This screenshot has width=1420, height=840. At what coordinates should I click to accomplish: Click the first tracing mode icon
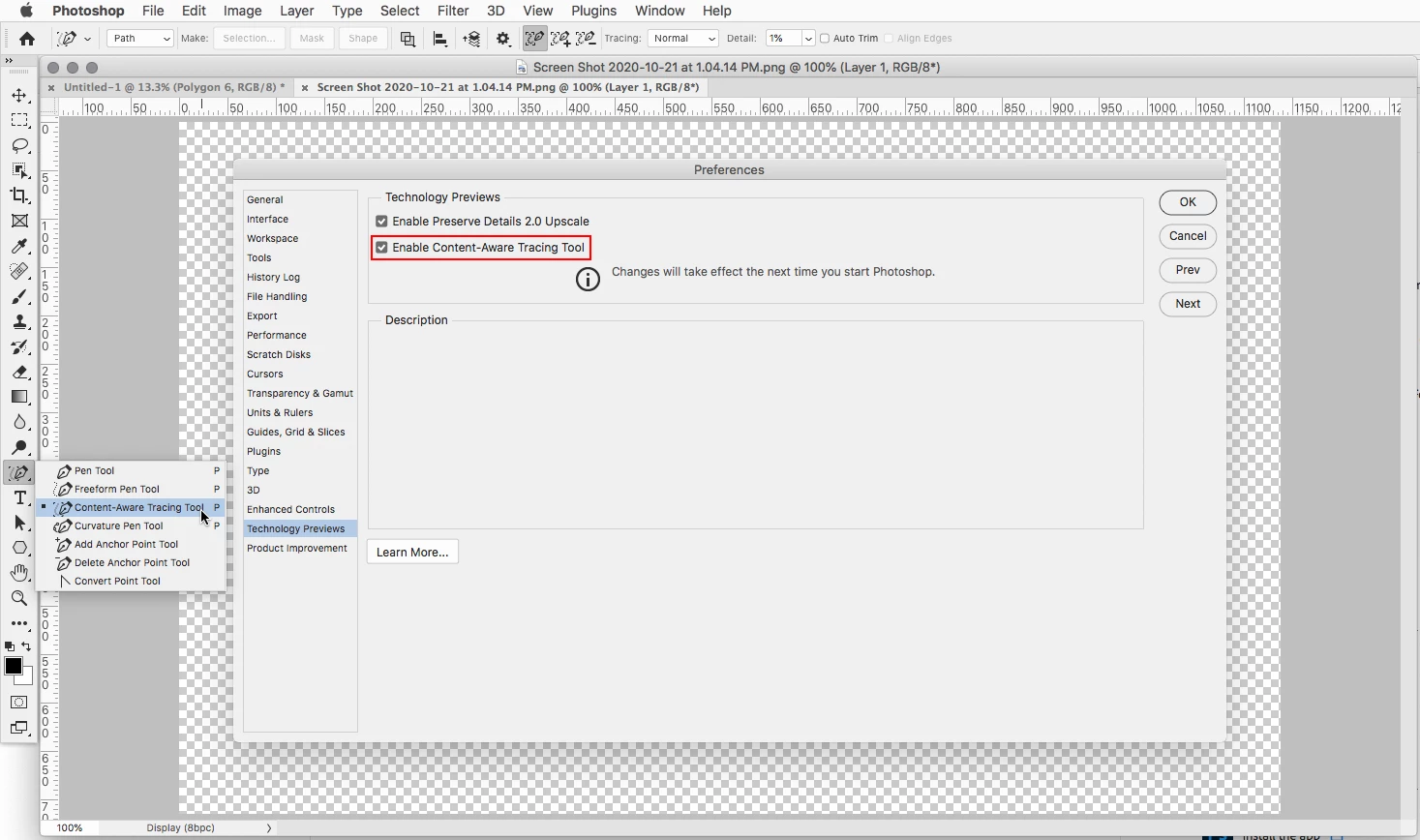click(x=534, y=39)
